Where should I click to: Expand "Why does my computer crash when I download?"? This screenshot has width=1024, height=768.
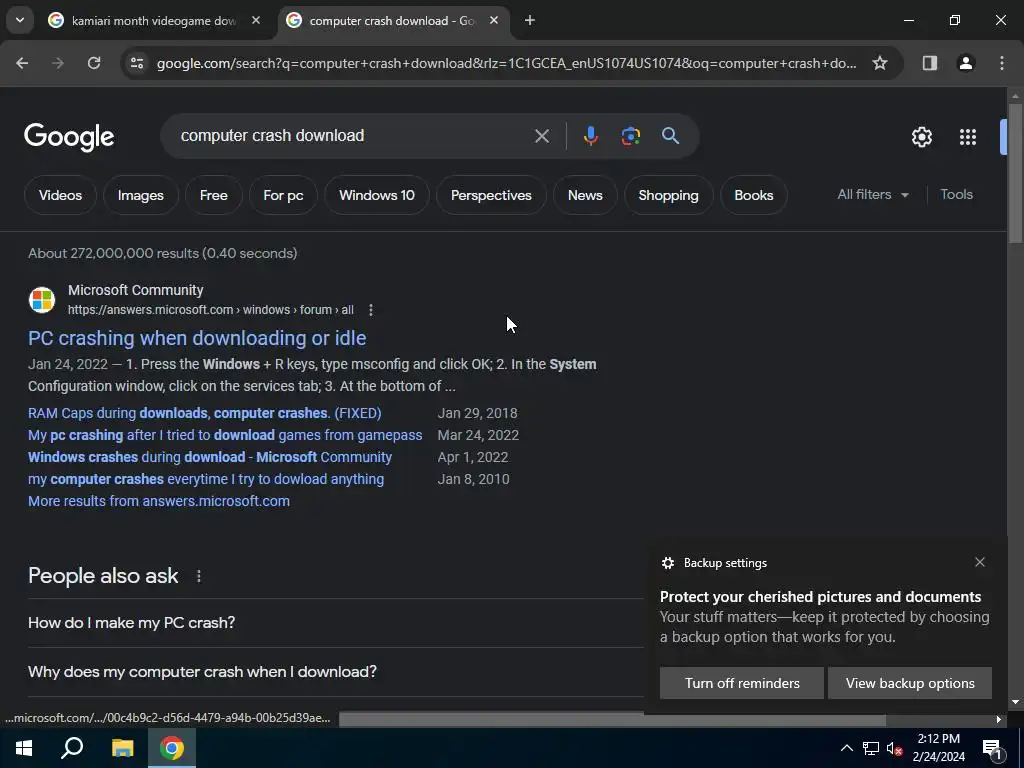pyautogui.click(x=336, y=672)
